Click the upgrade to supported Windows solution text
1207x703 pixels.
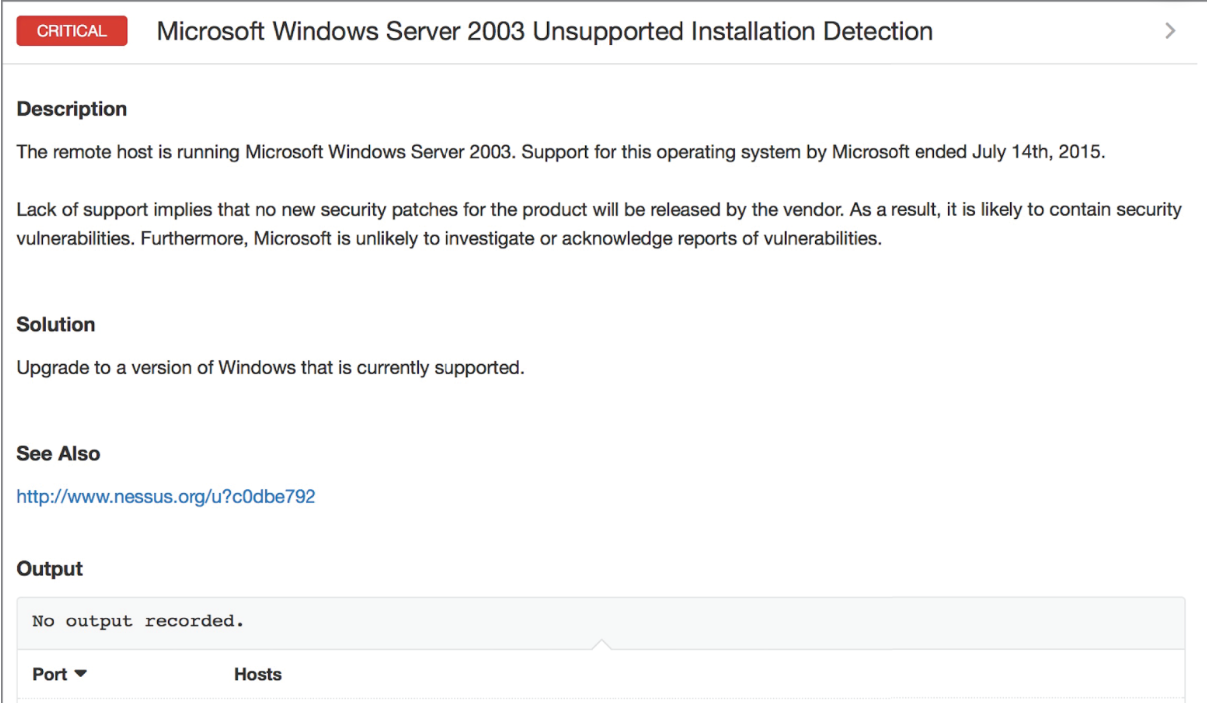coord(270,368)
